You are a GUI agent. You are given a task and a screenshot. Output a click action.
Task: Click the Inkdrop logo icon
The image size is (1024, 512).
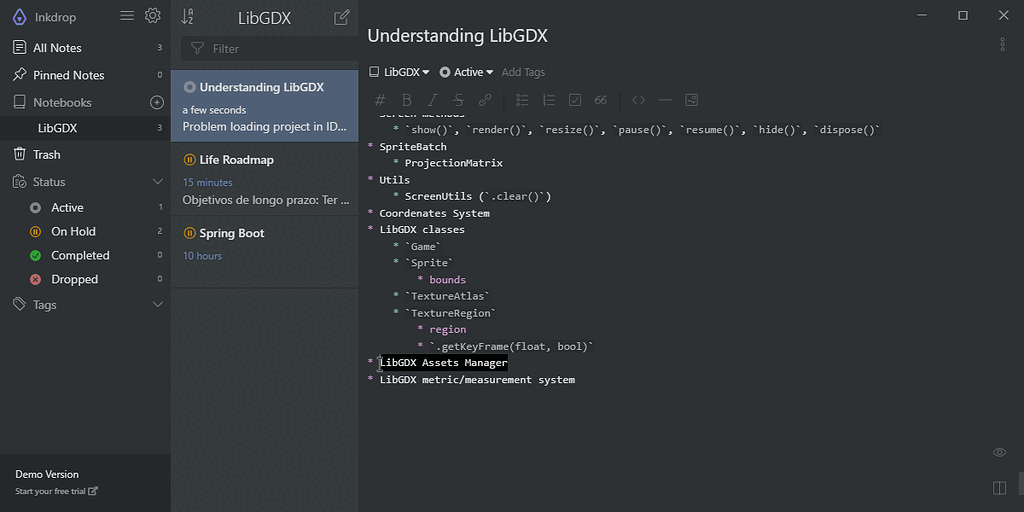tap(20, 17)
